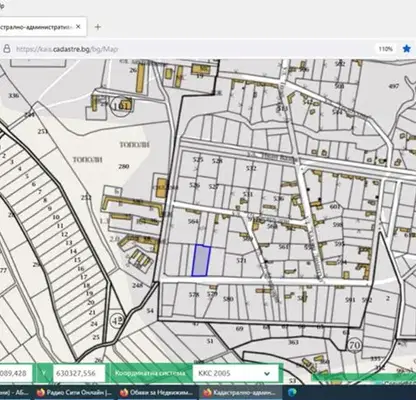The height and width of the screenshot is (400, 416).
Task: Open Microsoft Edge from the taskbar
Action: (292, 392)
